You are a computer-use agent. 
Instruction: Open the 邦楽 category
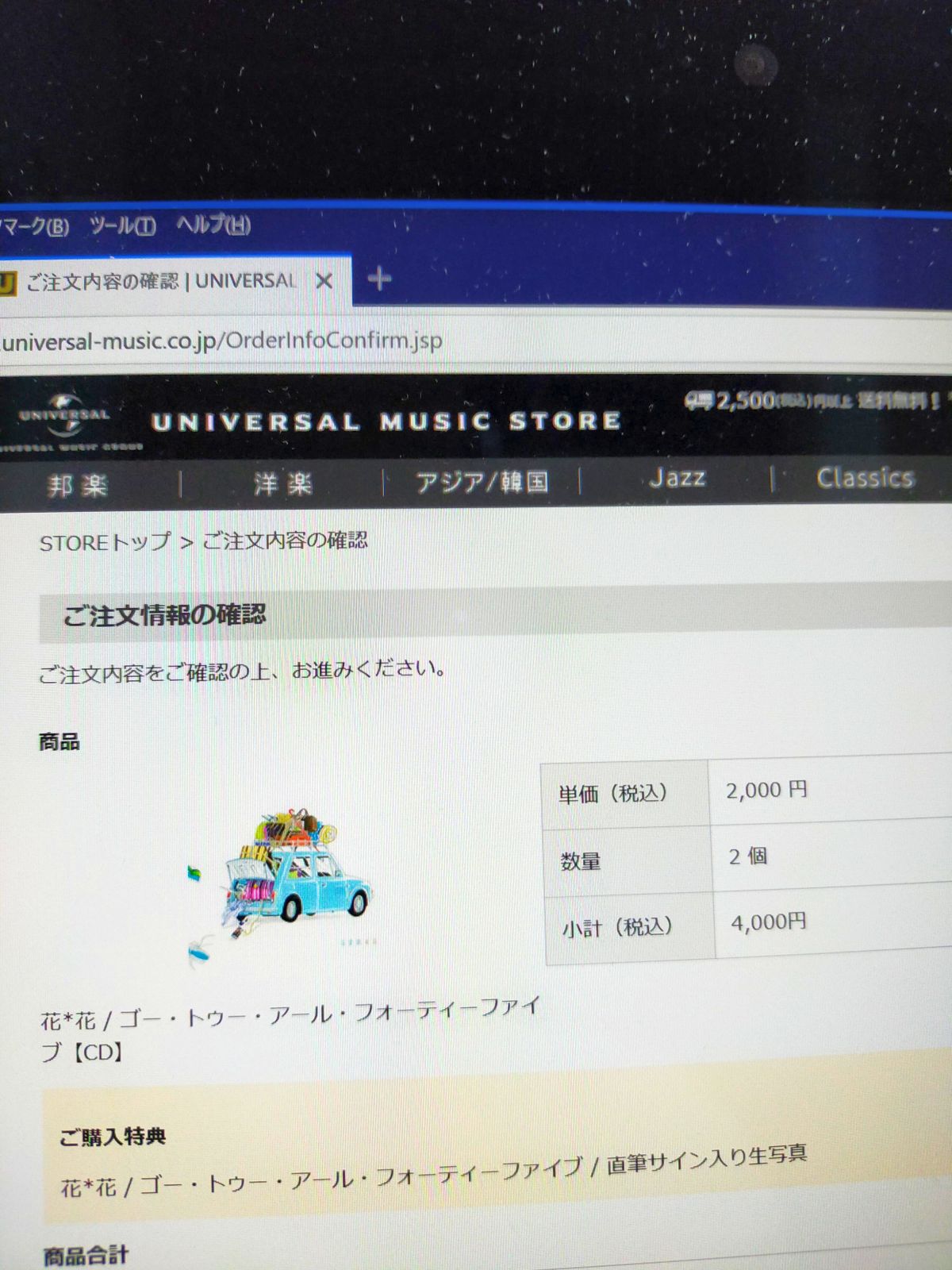coord(77,484)
